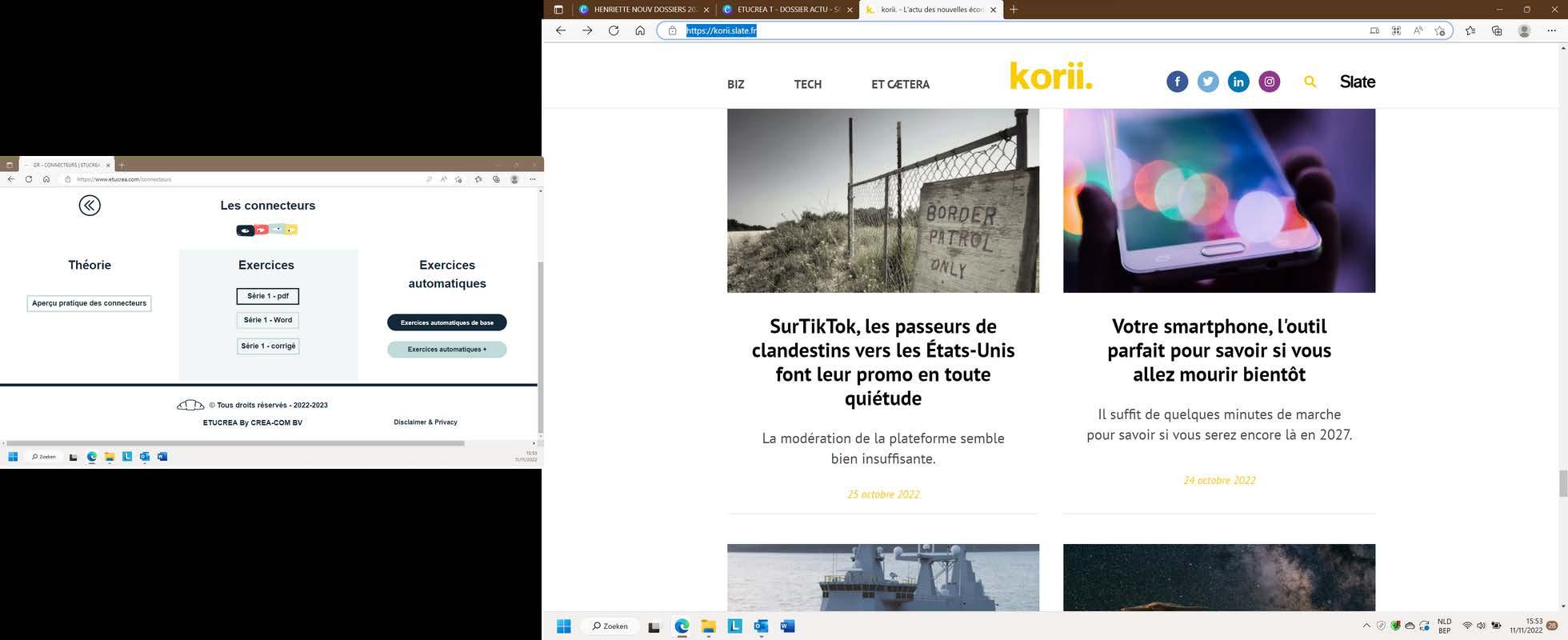Open File Explorer from right taskbar

(708, 626)
